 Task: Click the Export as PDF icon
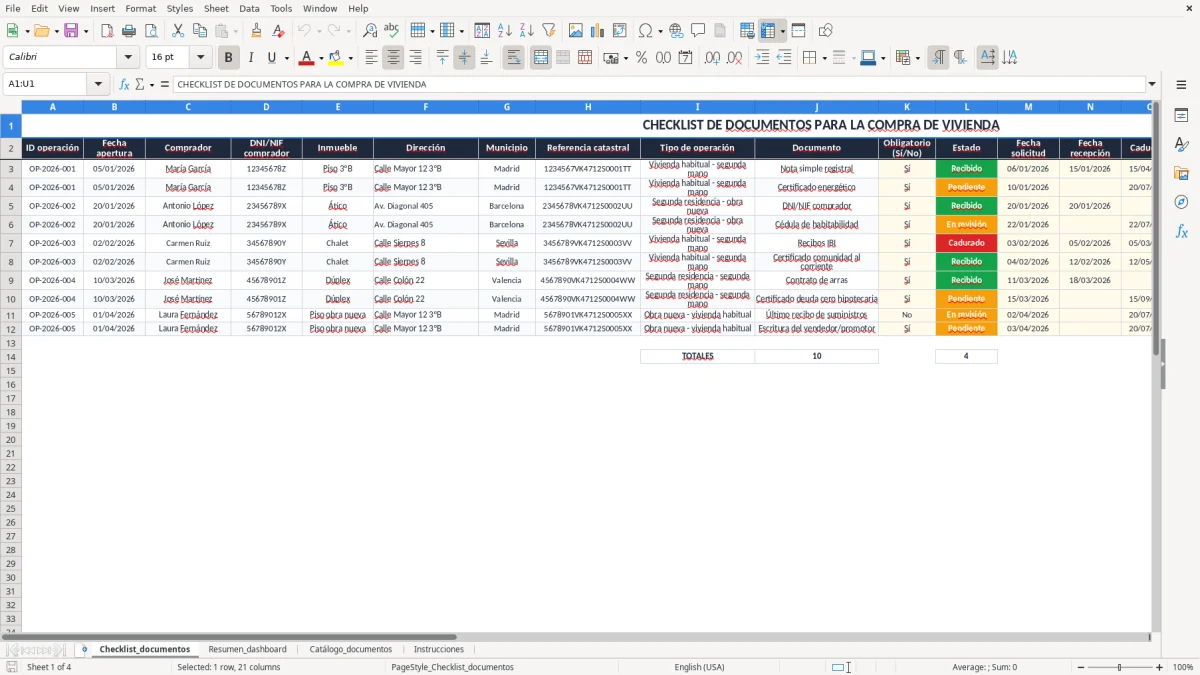coord(107,31)
